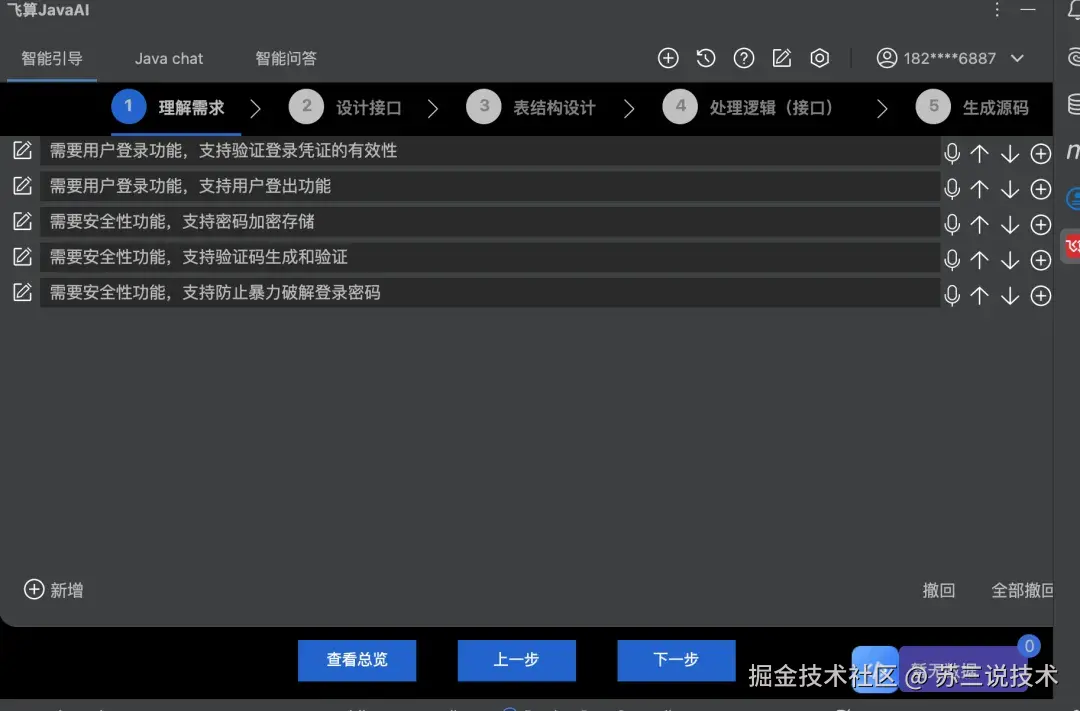Click the 查看总览 button
This screenshot has height=711, width=1080.
(356, 660)
